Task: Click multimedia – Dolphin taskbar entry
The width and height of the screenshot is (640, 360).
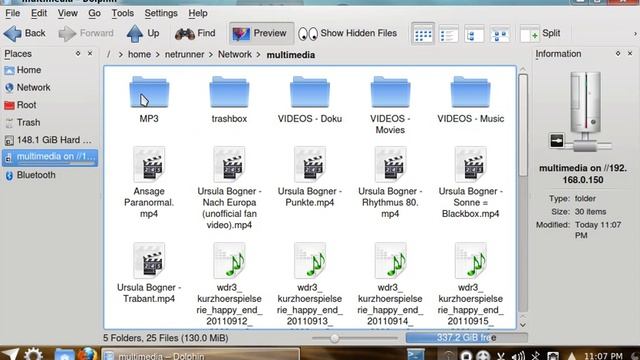Action: [200, 355]
